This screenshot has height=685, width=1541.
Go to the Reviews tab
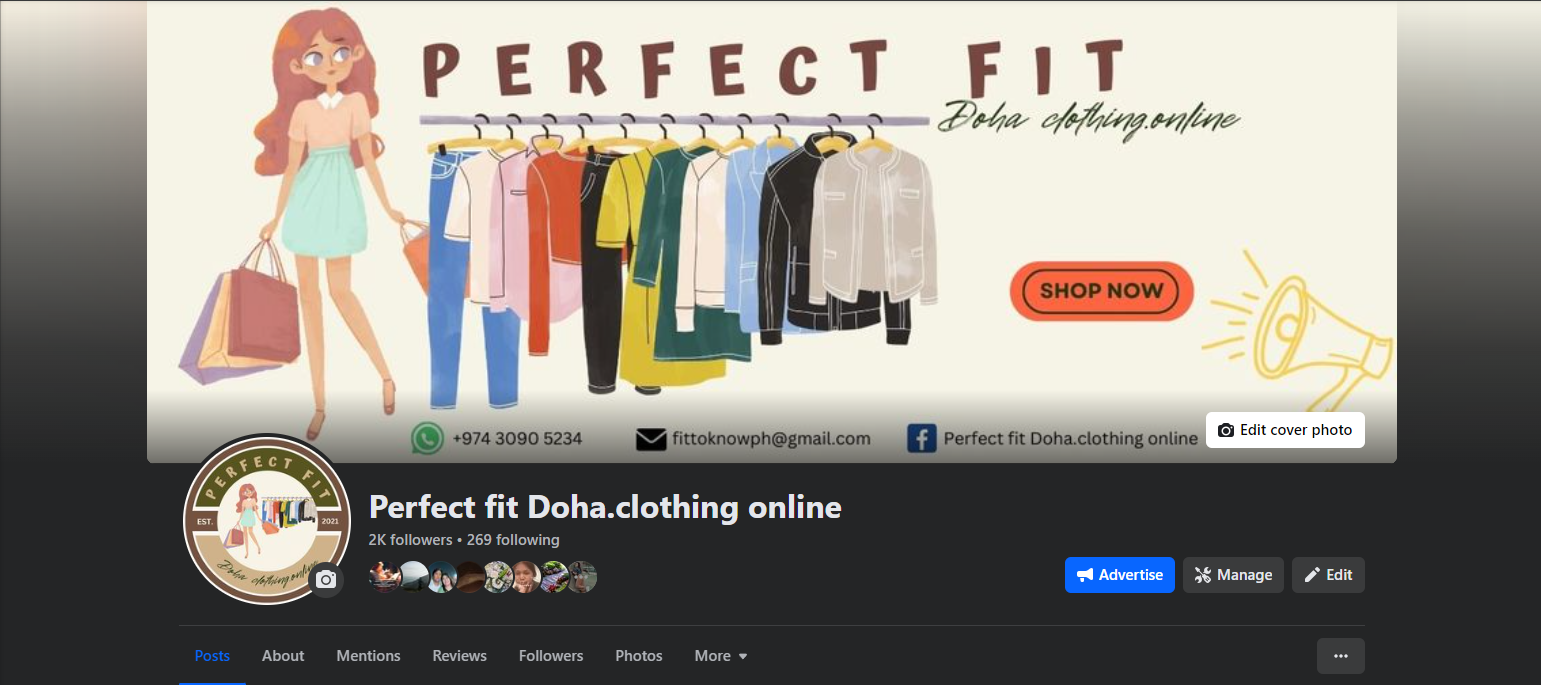460,656
